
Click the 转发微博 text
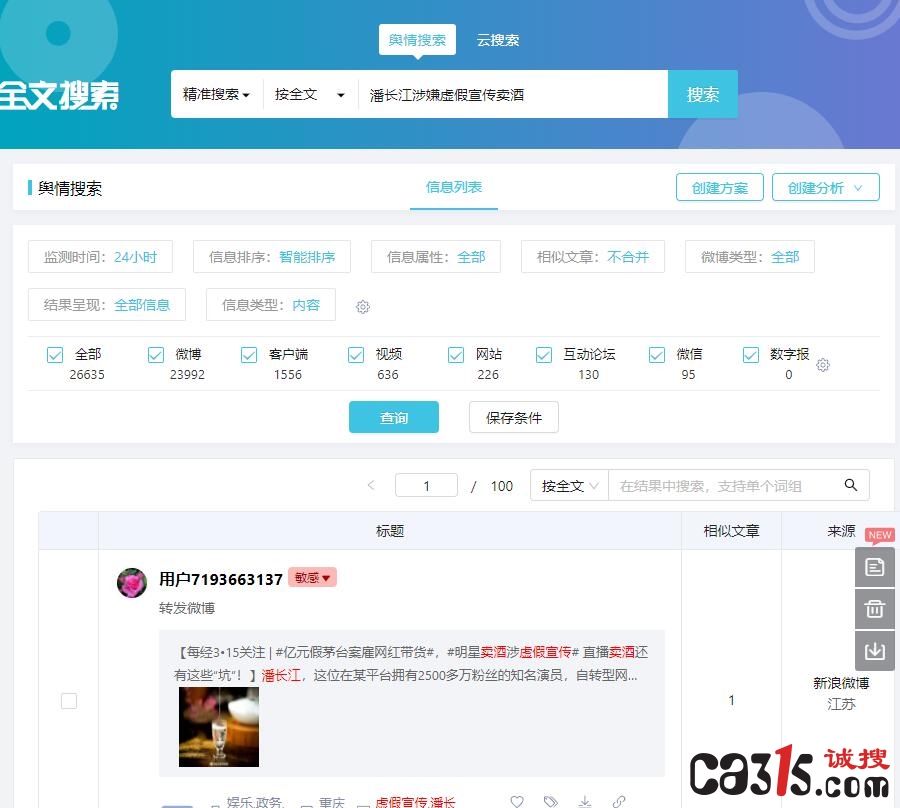(187, 608)
